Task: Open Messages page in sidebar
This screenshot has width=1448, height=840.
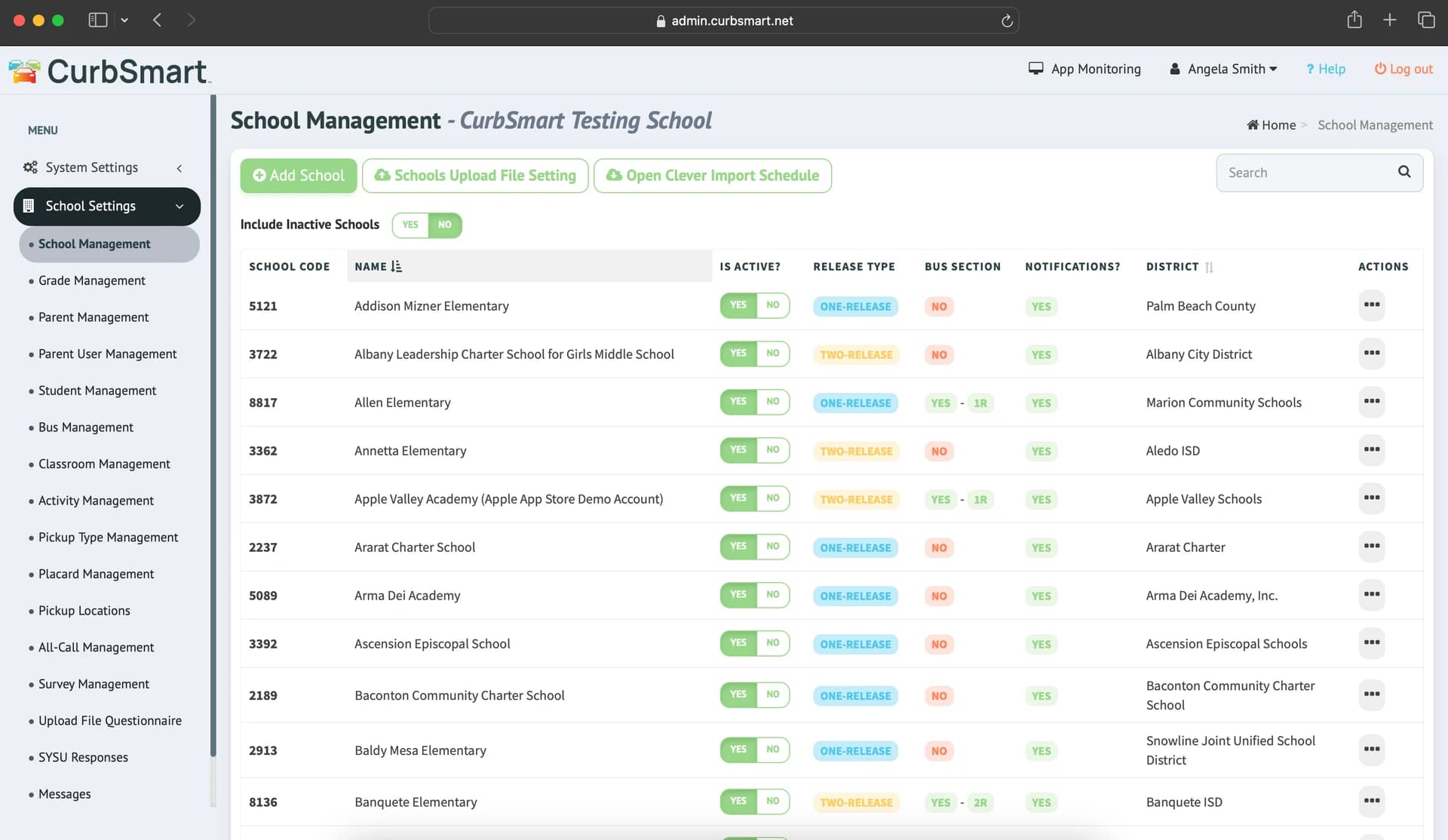Action: (x=64, y=794)
